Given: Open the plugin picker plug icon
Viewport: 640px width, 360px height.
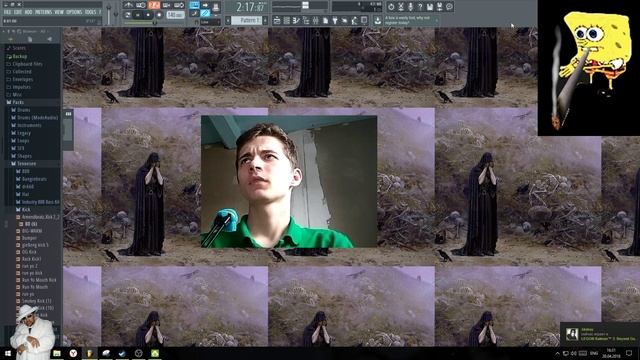Looking at the screenshot, I should coord(335,20).
